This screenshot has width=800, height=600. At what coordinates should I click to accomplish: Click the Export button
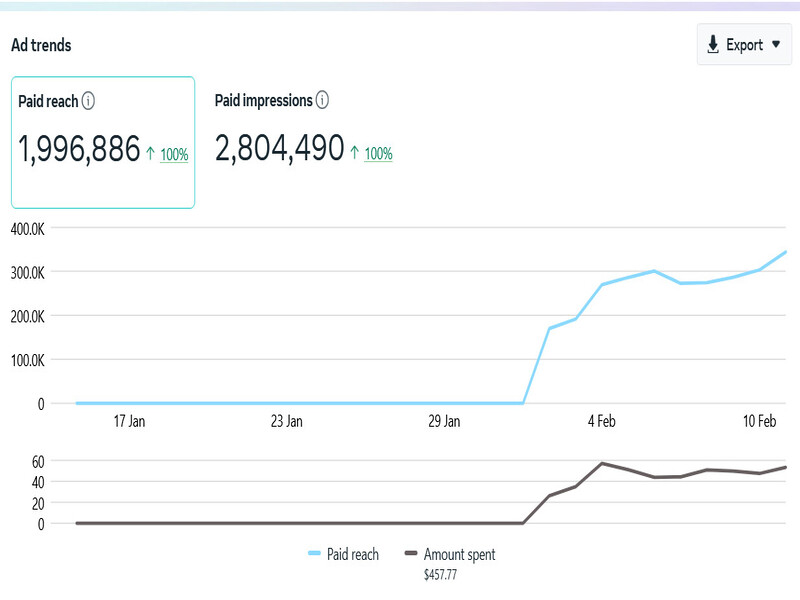(x=744, y=44)
